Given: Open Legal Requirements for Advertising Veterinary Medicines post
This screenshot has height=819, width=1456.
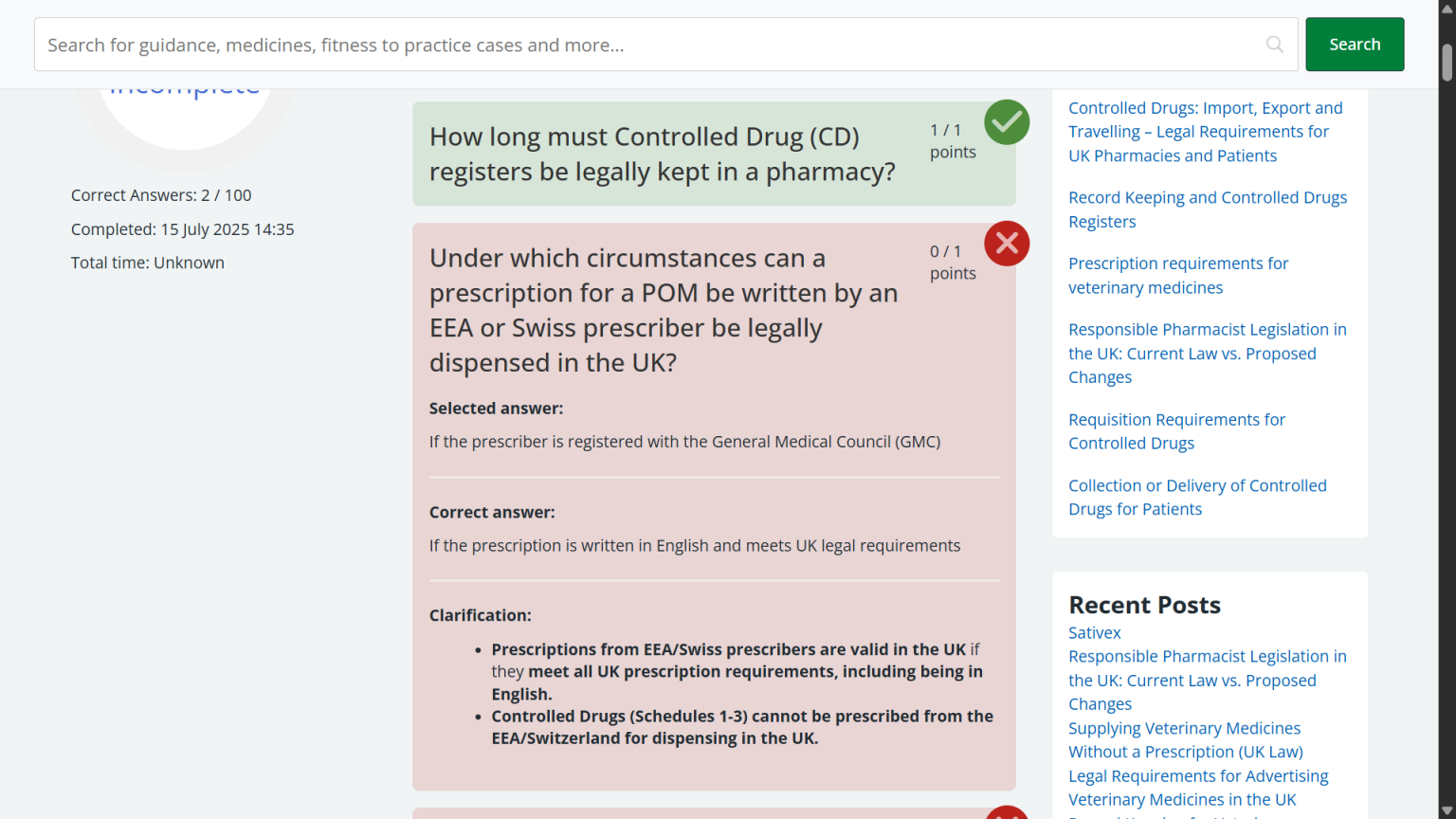Looking at the screenshot, I should coord(1197,788).
